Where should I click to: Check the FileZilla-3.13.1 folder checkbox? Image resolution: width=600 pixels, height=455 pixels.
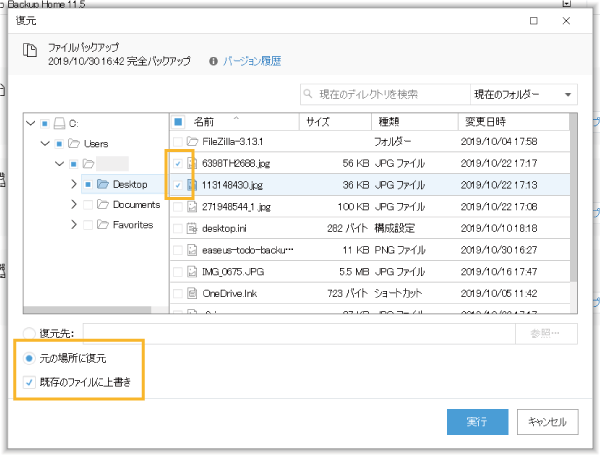click(x=178, y=142)
